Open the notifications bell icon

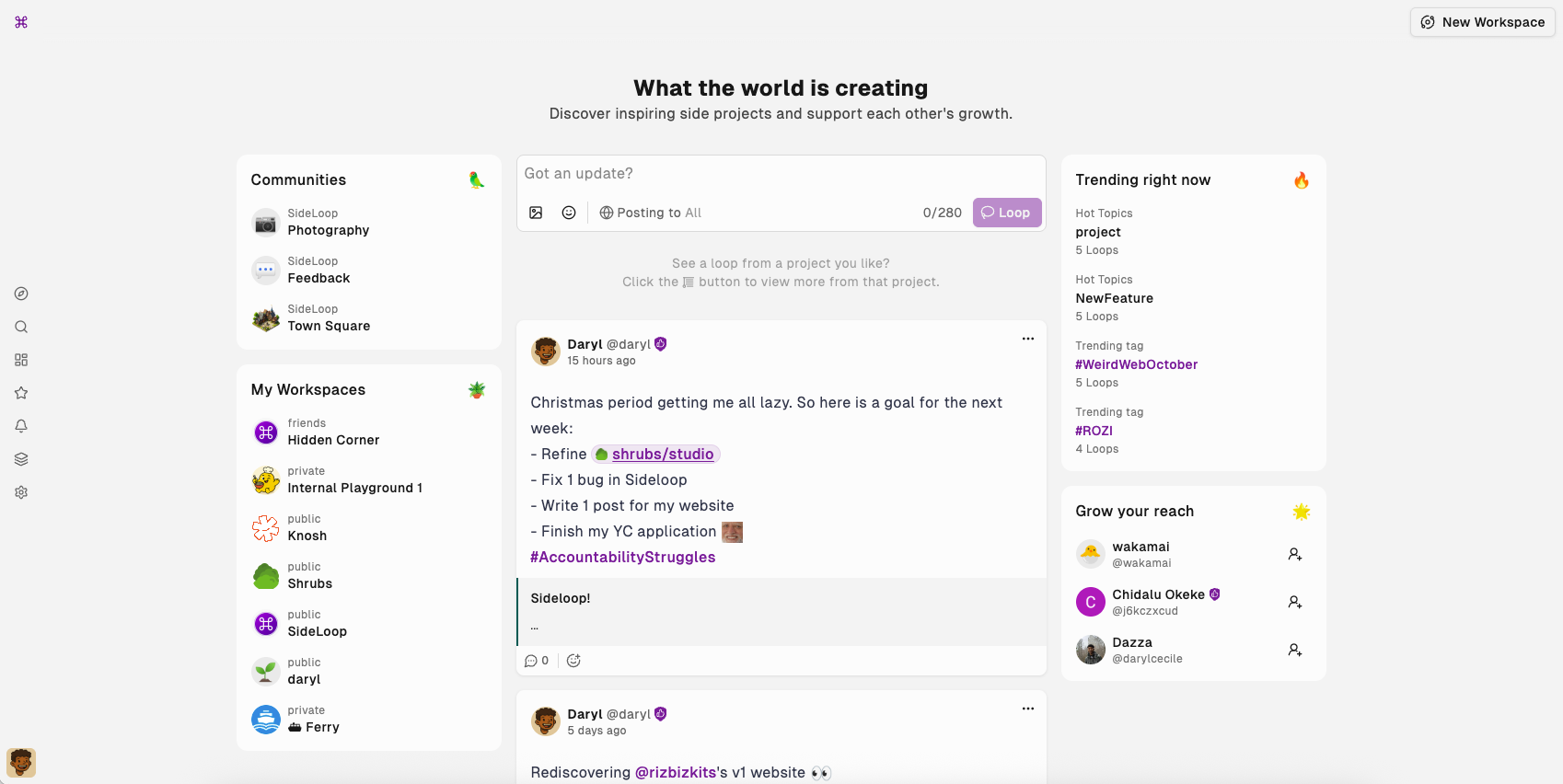[21, 426]
